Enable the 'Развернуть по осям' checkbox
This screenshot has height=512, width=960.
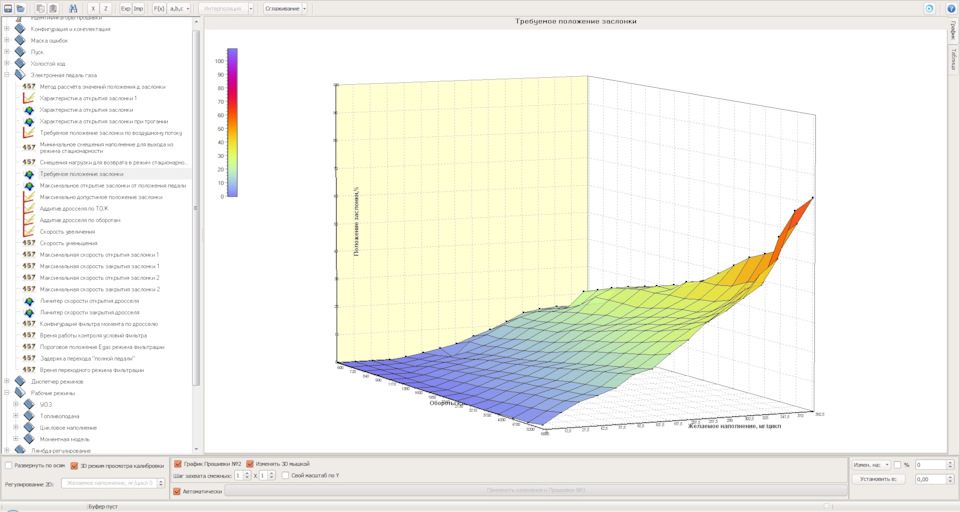tap(8, 465)
